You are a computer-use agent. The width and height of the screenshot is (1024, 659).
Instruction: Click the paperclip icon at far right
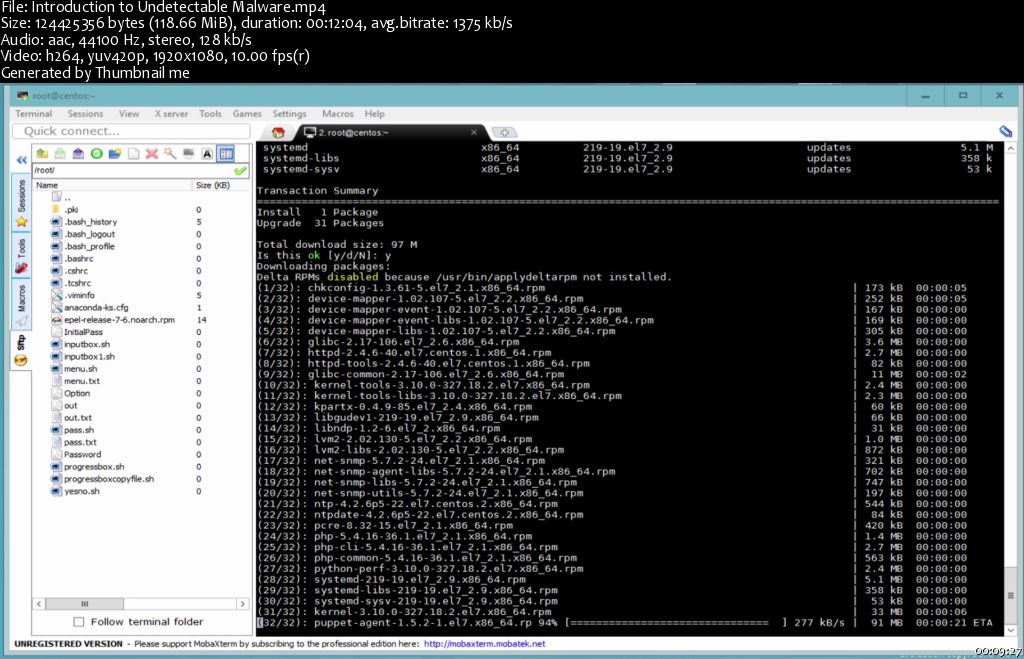[1005, 132]
